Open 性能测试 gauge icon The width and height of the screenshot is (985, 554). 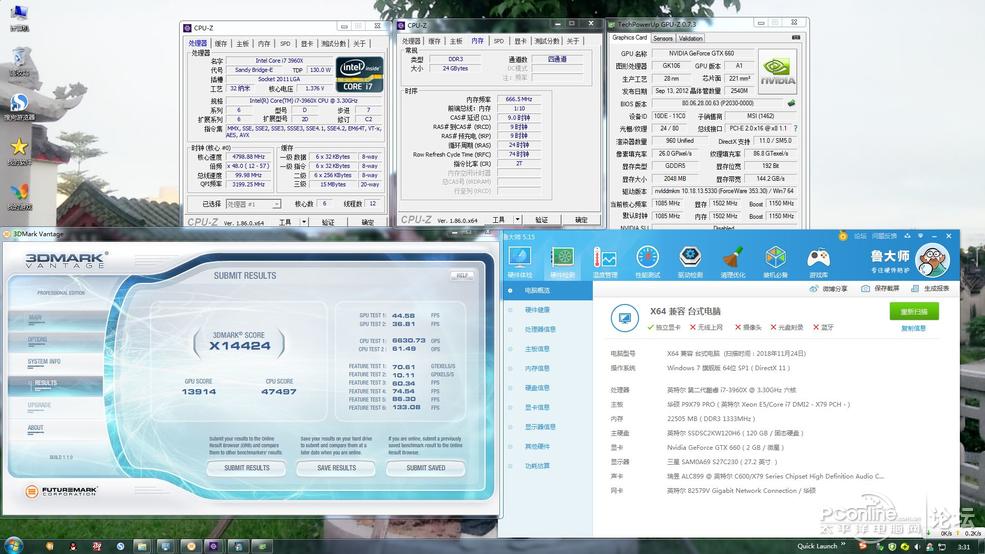coord(648,263)
